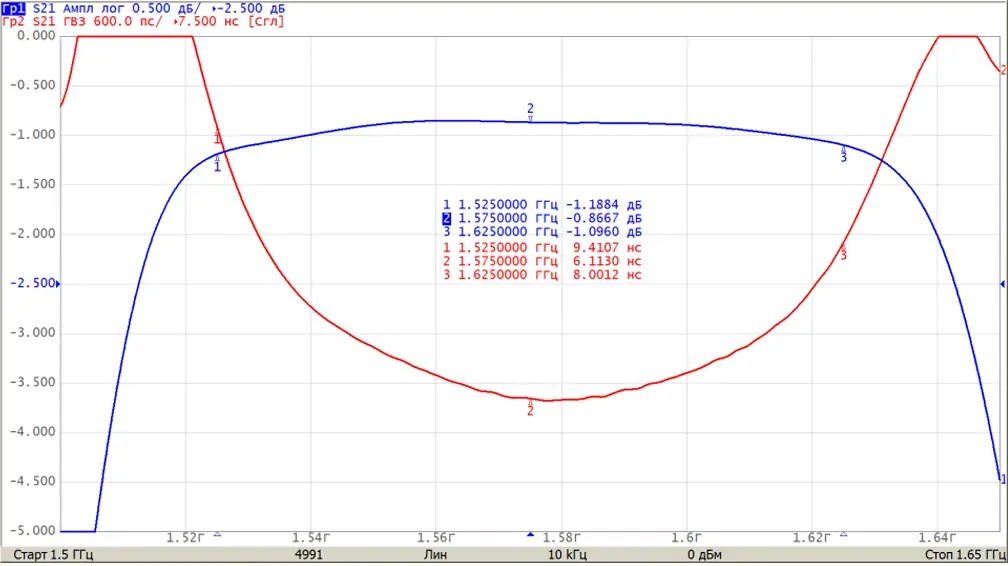This screenshot has height=566, width=1008.
Task: Click red marker 1 on the group delay trace
Action: point(217,137)
